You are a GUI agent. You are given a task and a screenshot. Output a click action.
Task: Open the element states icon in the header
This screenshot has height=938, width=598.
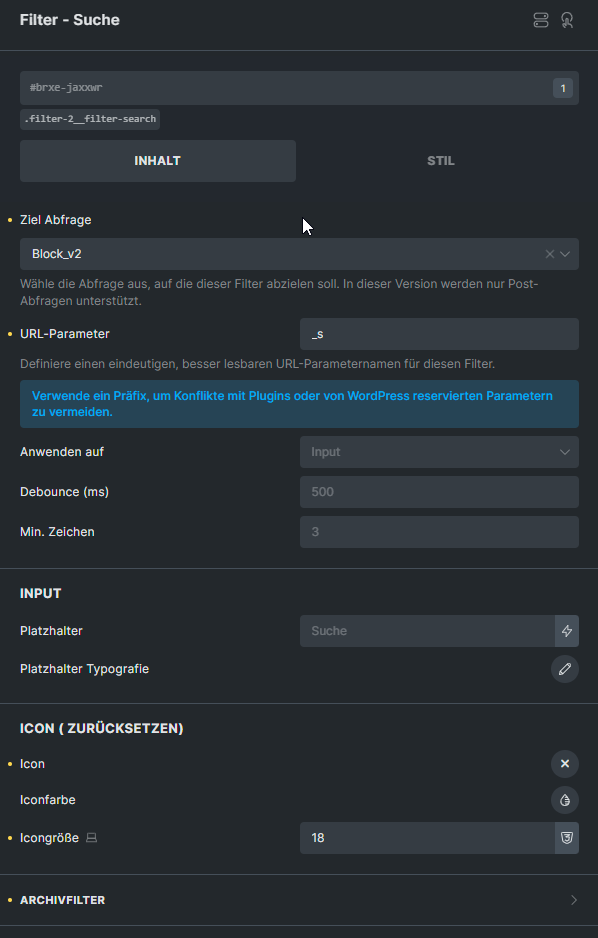567,20
